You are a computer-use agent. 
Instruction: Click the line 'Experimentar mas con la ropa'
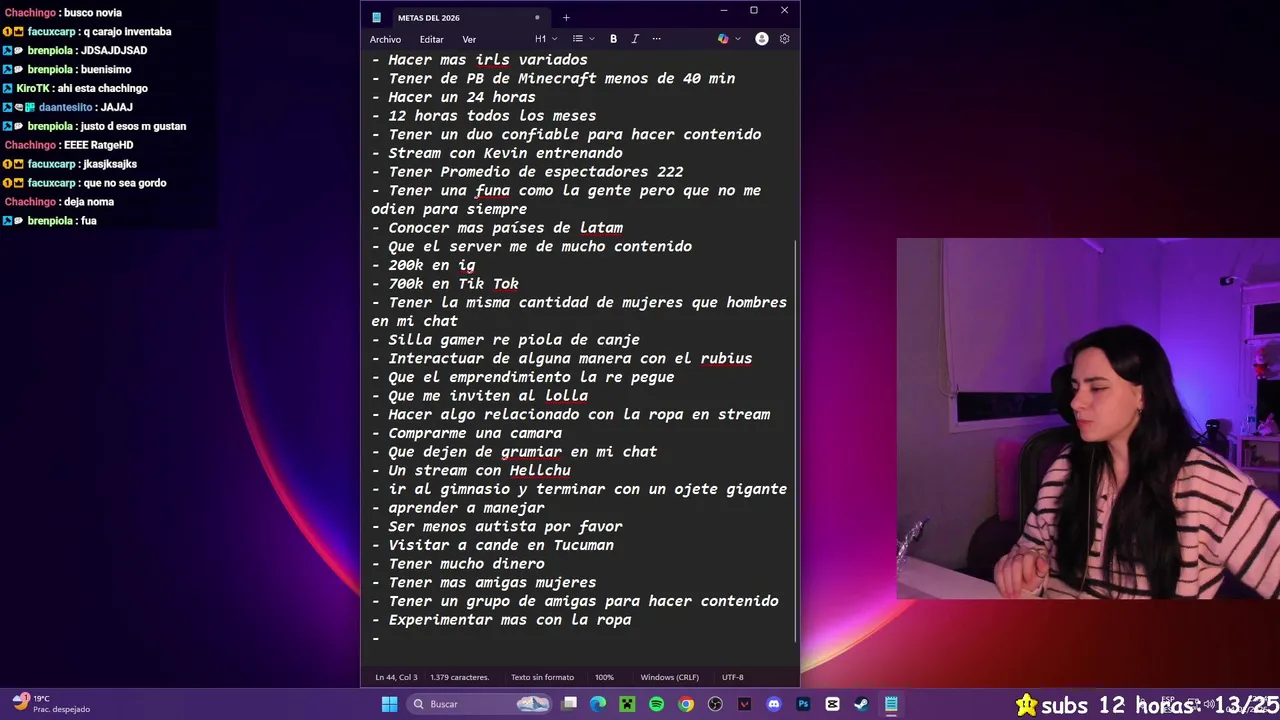(510, 620)
